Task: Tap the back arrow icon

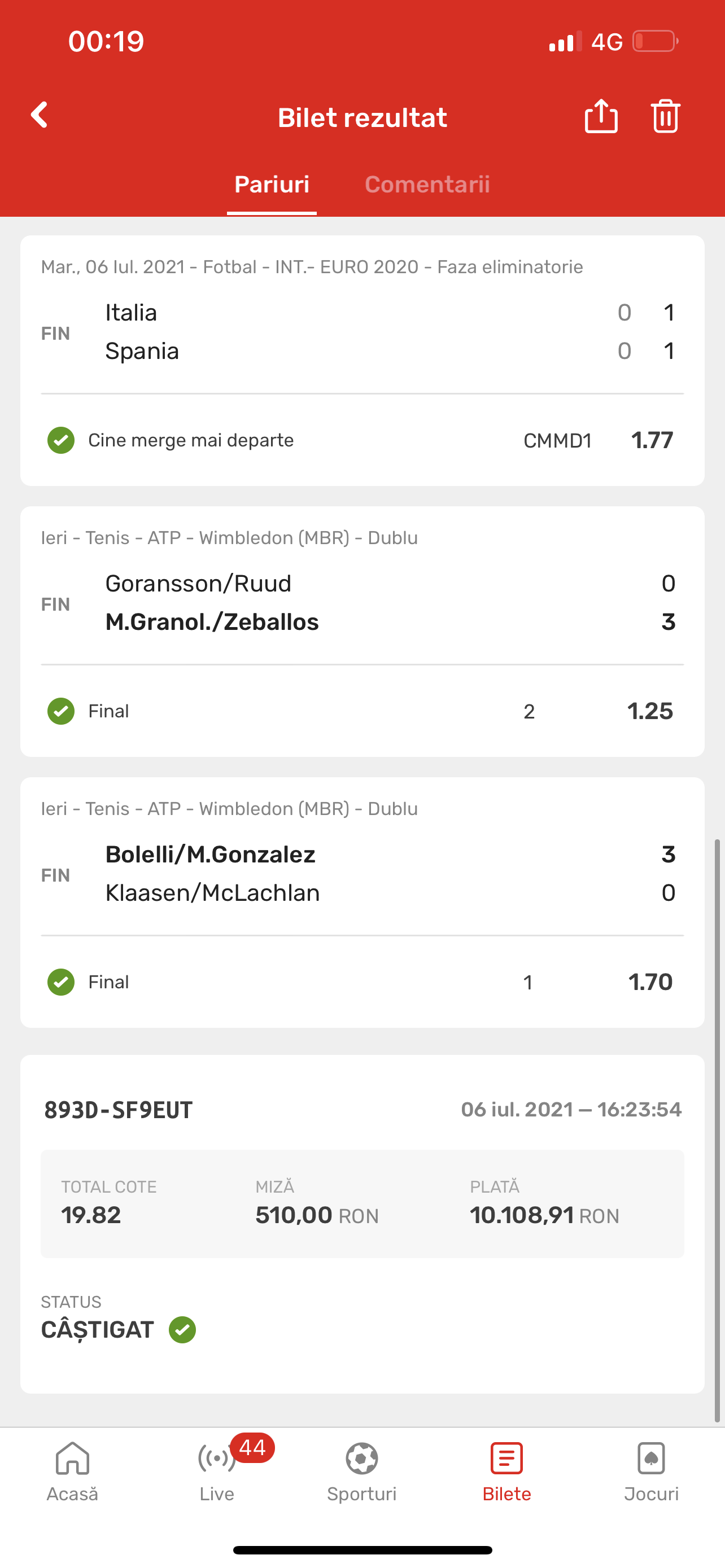Action: [x=40, y=115]
